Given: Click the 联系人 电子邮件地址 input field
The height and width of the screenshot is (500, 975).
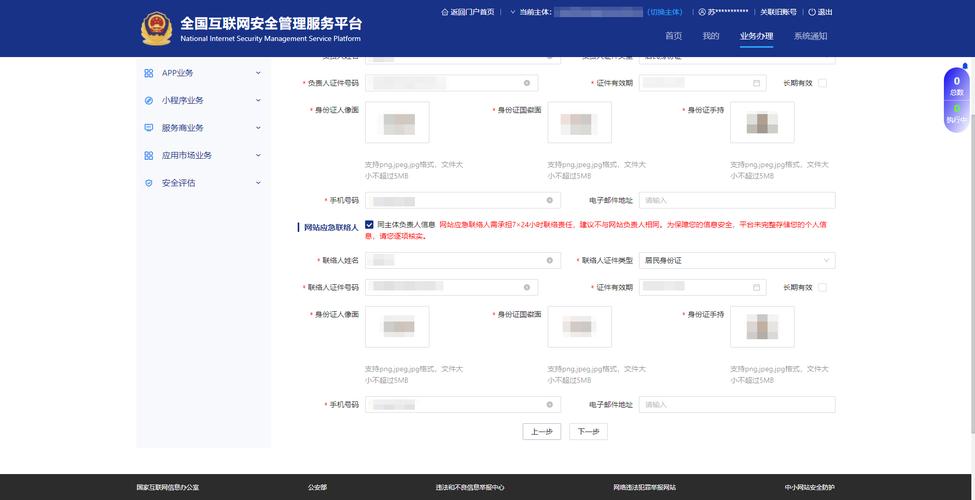Looking at the screenshot, I should tap(736, 404).
